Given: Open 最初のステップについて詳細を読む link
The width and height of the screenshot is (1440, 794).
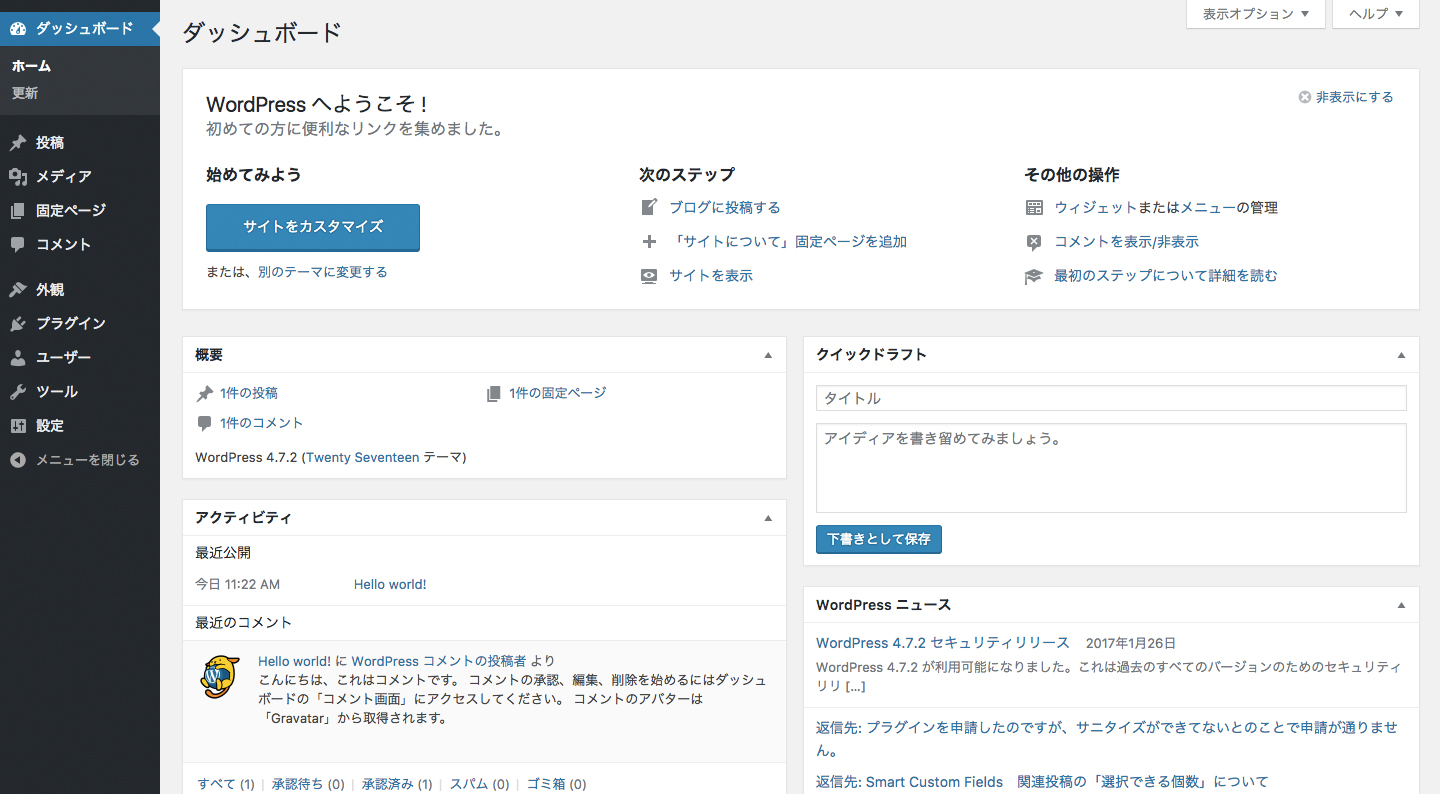Looking at the screenshot, I should click(x=1166, y=276).
